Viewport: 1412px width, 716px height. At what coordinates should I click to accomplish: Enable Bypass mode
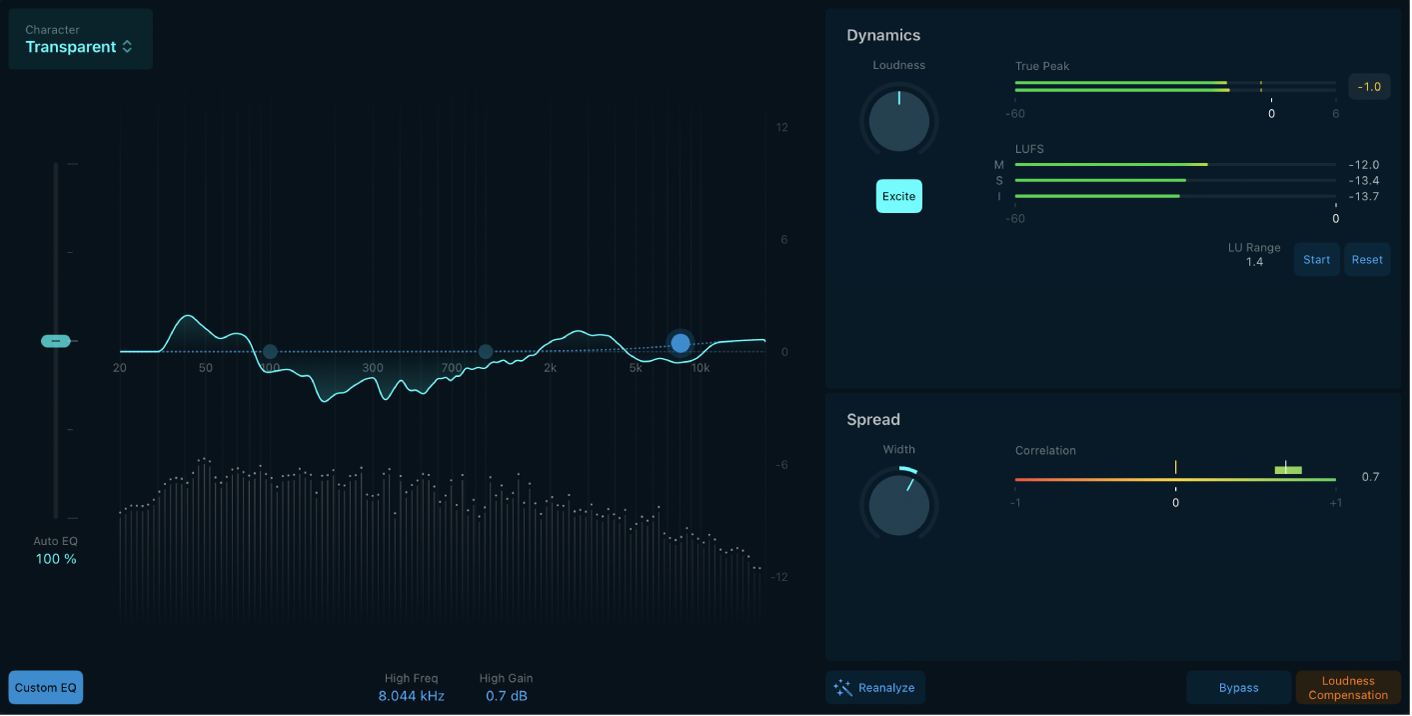1238,687
